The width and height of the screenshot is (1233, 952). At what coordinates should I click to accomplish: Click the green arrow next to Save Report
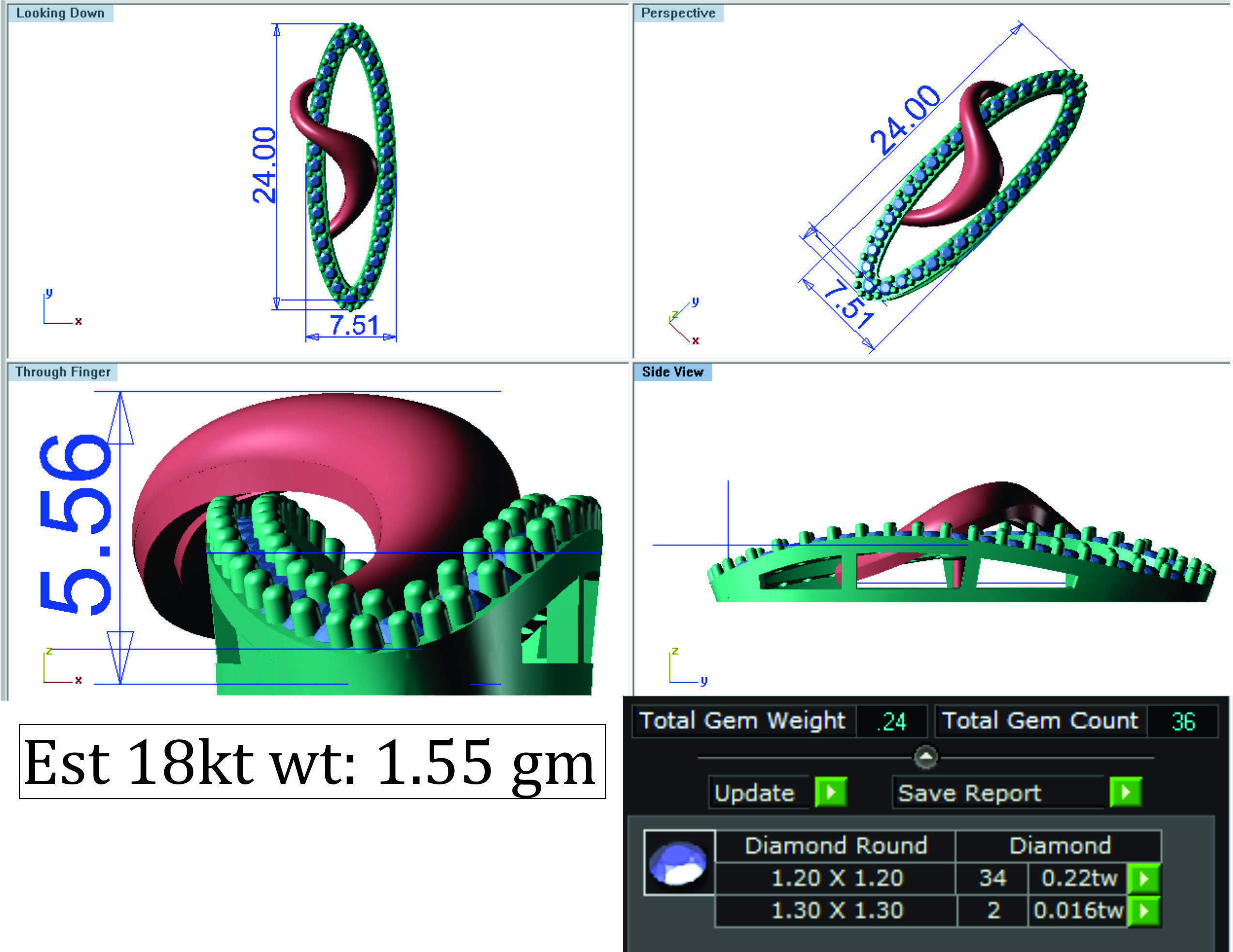click(1126, 792)
